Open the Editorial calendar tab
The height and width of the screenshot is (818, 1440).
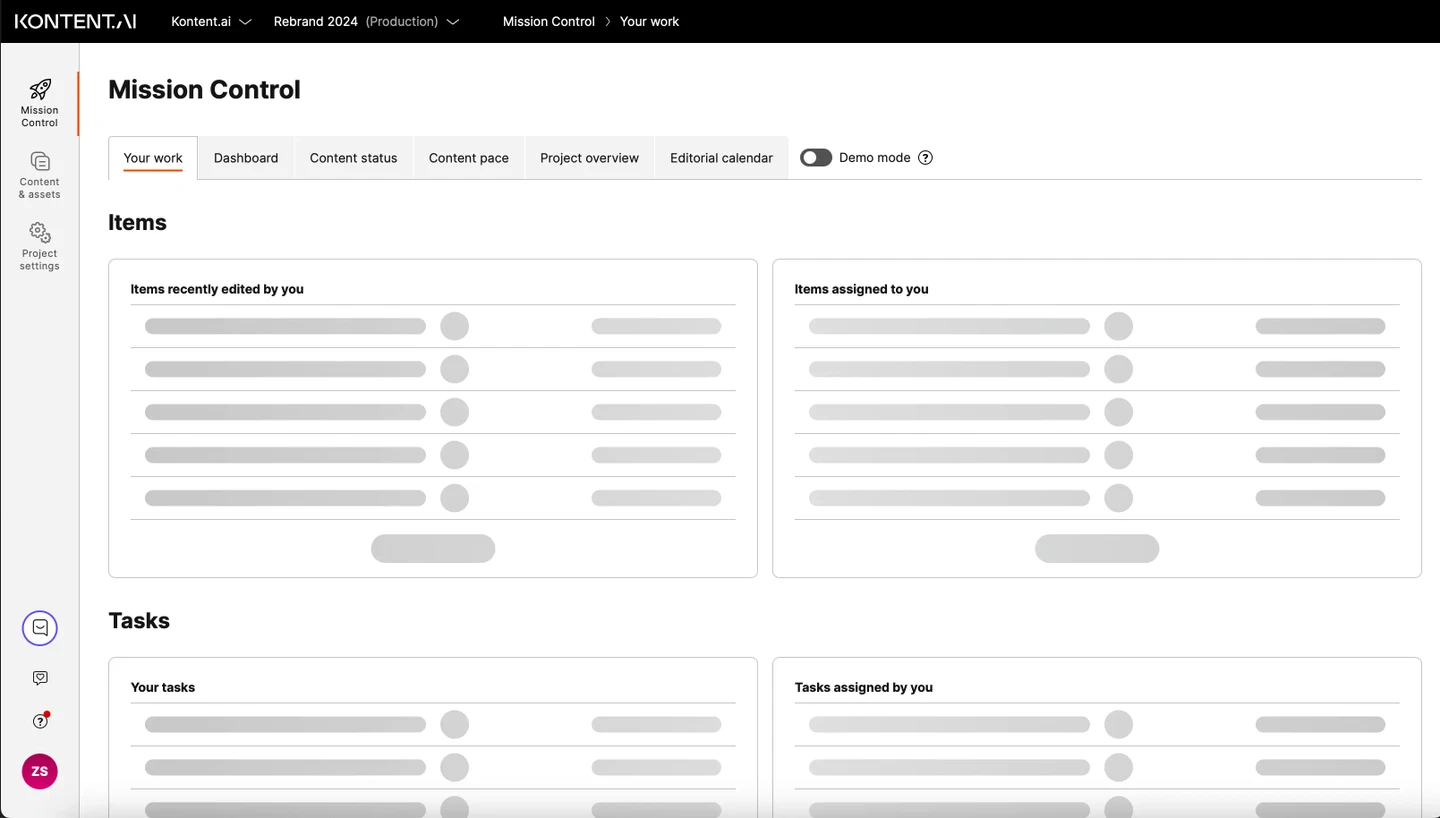tap(721, 158)
